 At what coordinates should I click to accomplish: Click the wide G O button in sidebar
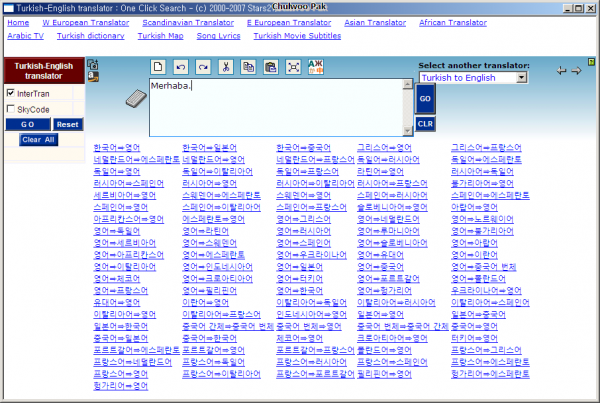tap(28, 124)
